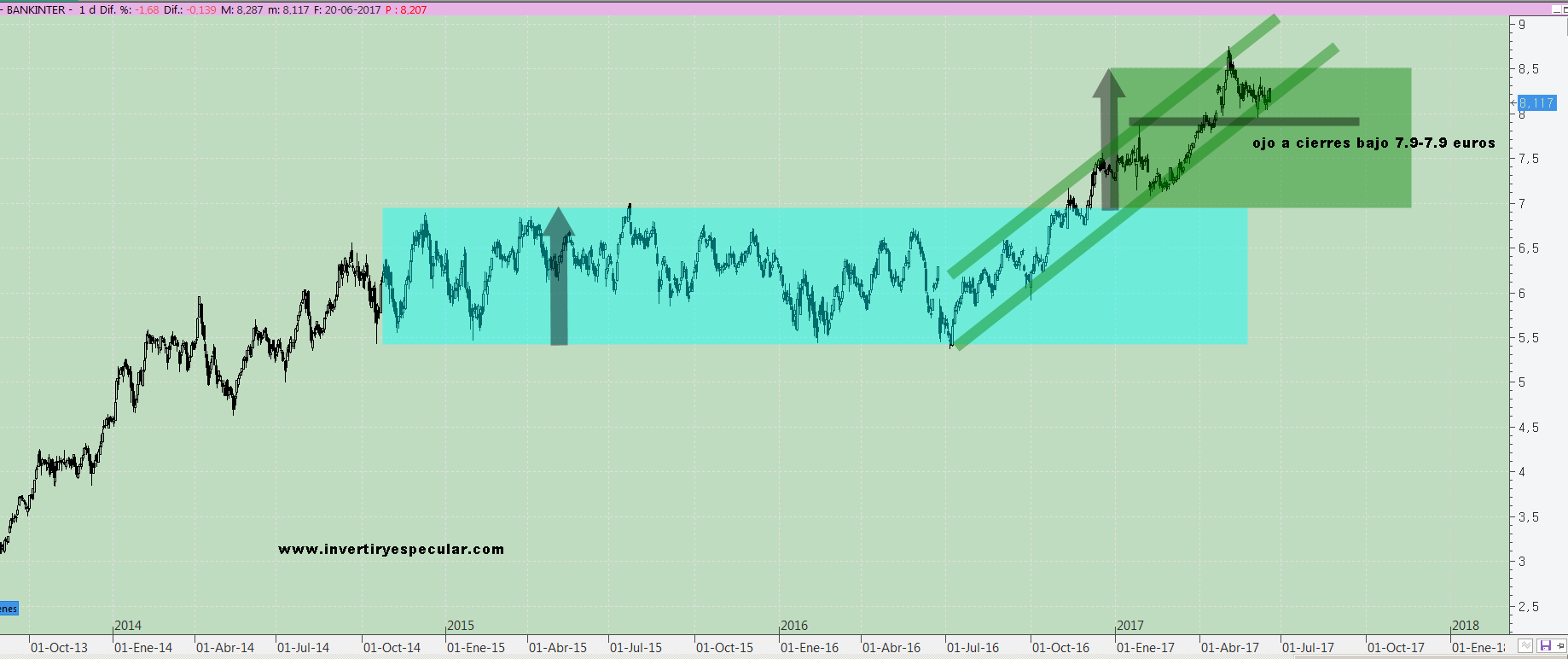Click the 7,5 label on price axis
The width and height of the screenshot is (1568, 659).
(x=1529, y=159)
